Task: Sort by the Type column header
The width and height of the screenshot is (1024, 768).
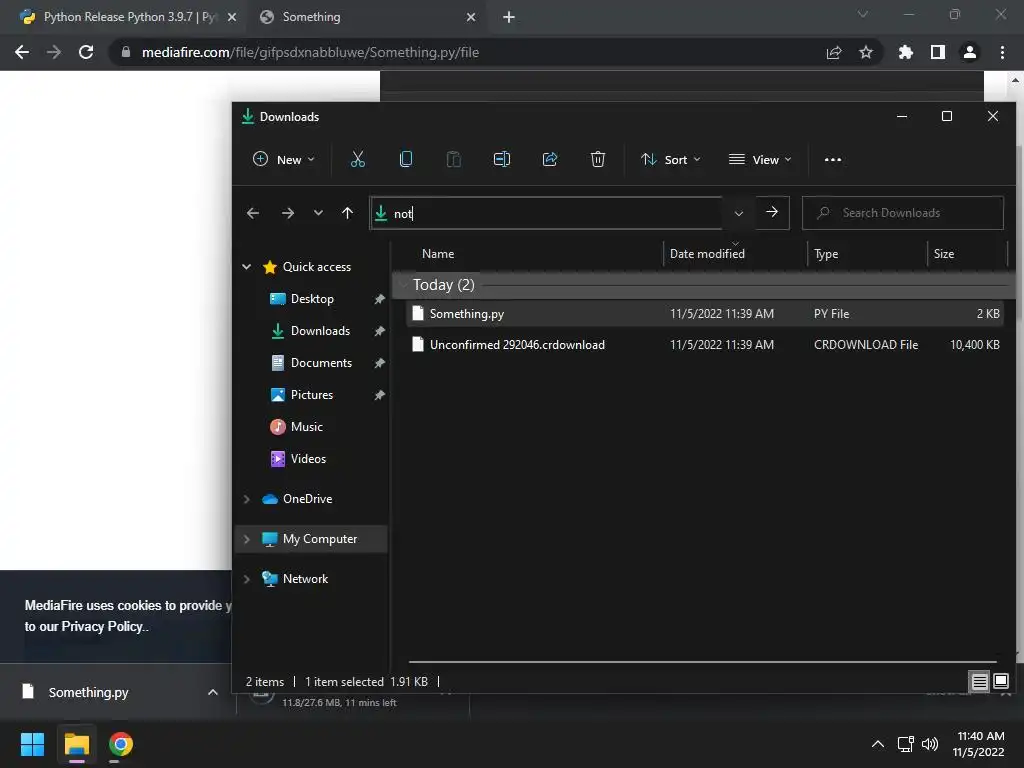Action: pyautogui.click(x=826, y=254)
